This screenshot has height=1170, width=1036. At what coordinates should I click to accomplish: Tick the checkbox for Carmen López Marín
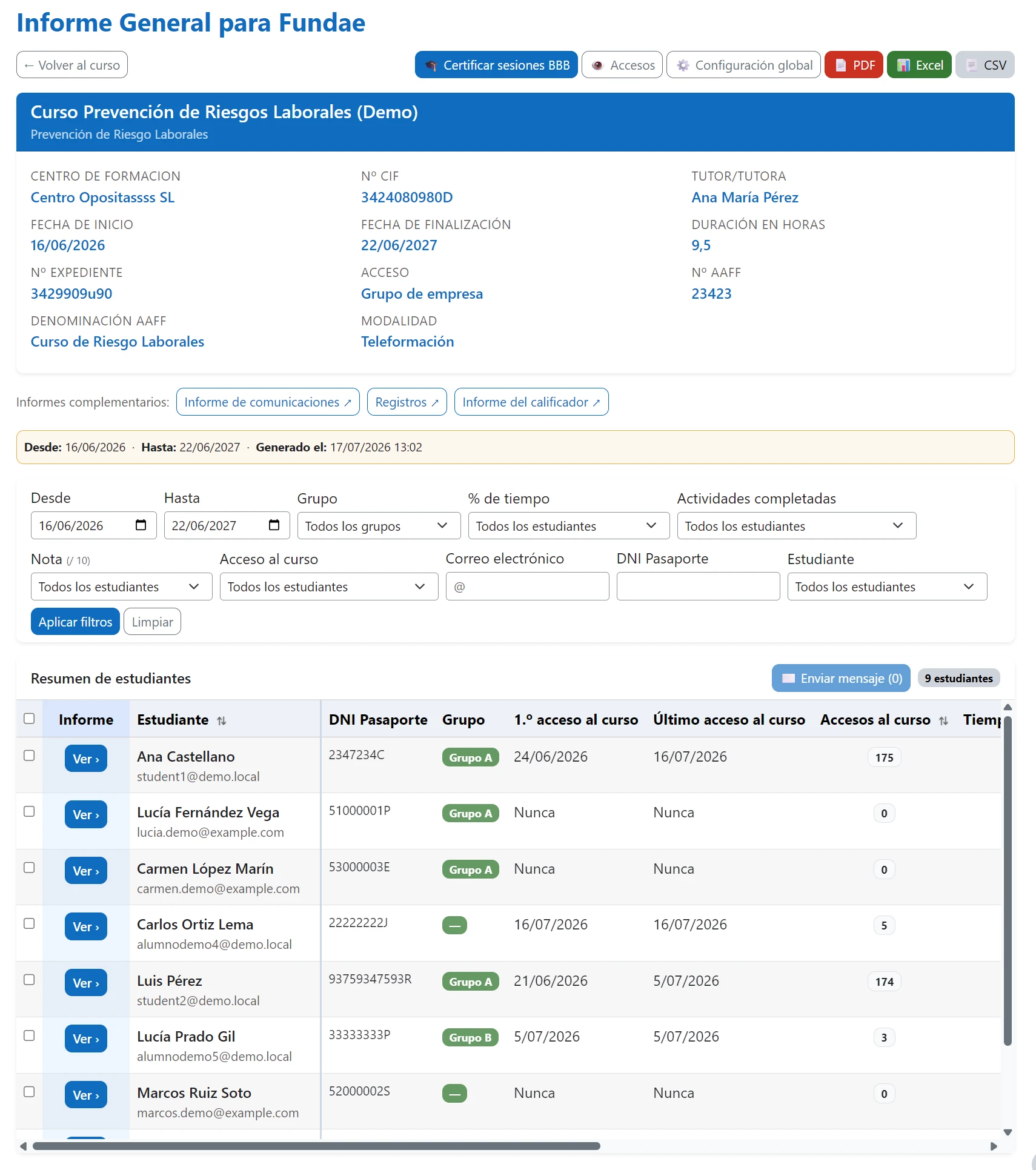tap(29, 868)
